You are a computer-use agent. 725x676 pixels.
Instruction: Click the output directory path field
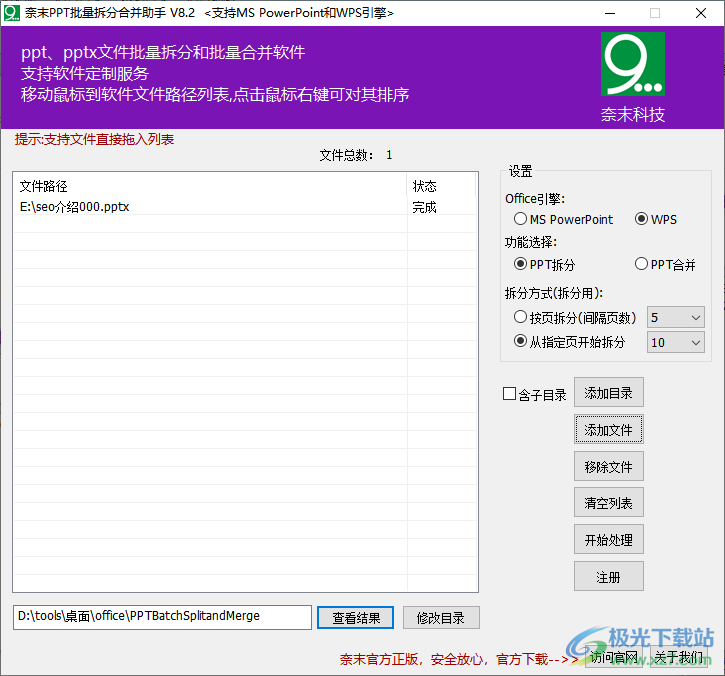[162, 617]
